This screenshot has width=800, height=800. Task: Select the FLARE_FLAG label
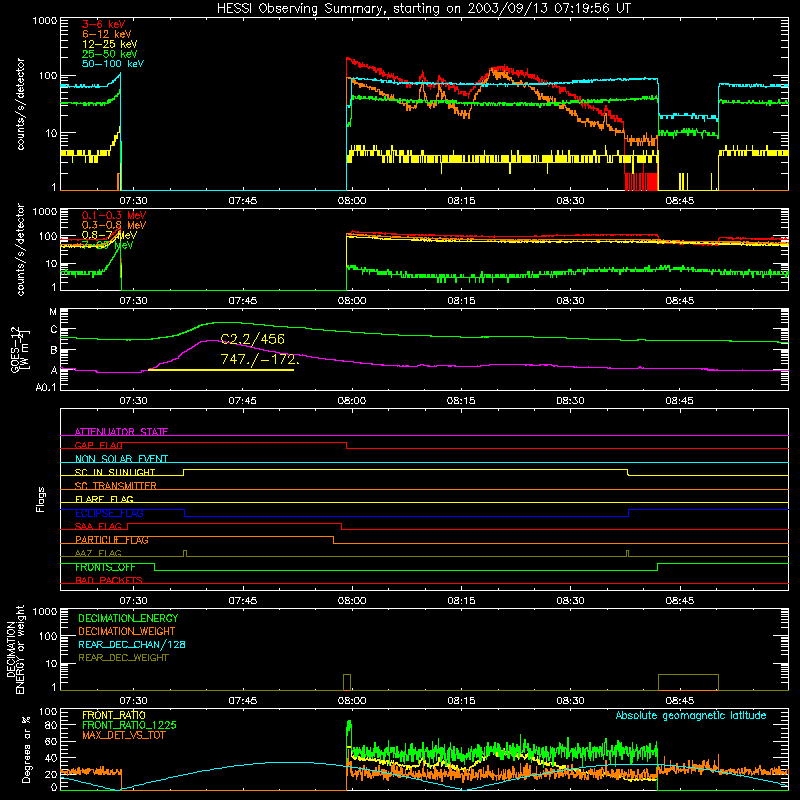[x=104, y=499]
